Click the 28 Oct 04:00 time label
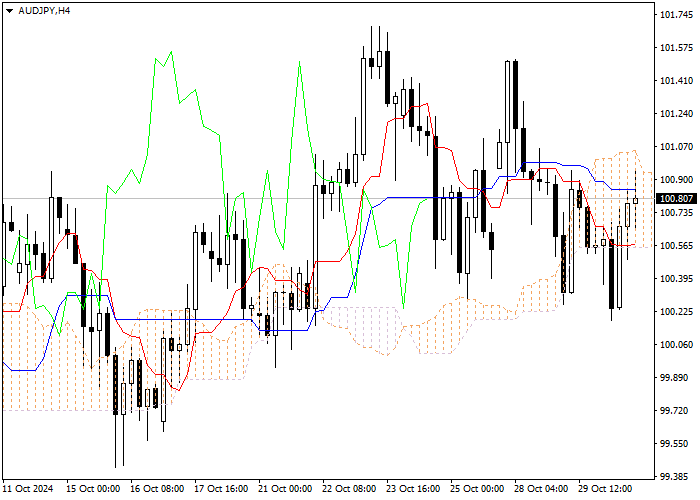 pos(542,489)
